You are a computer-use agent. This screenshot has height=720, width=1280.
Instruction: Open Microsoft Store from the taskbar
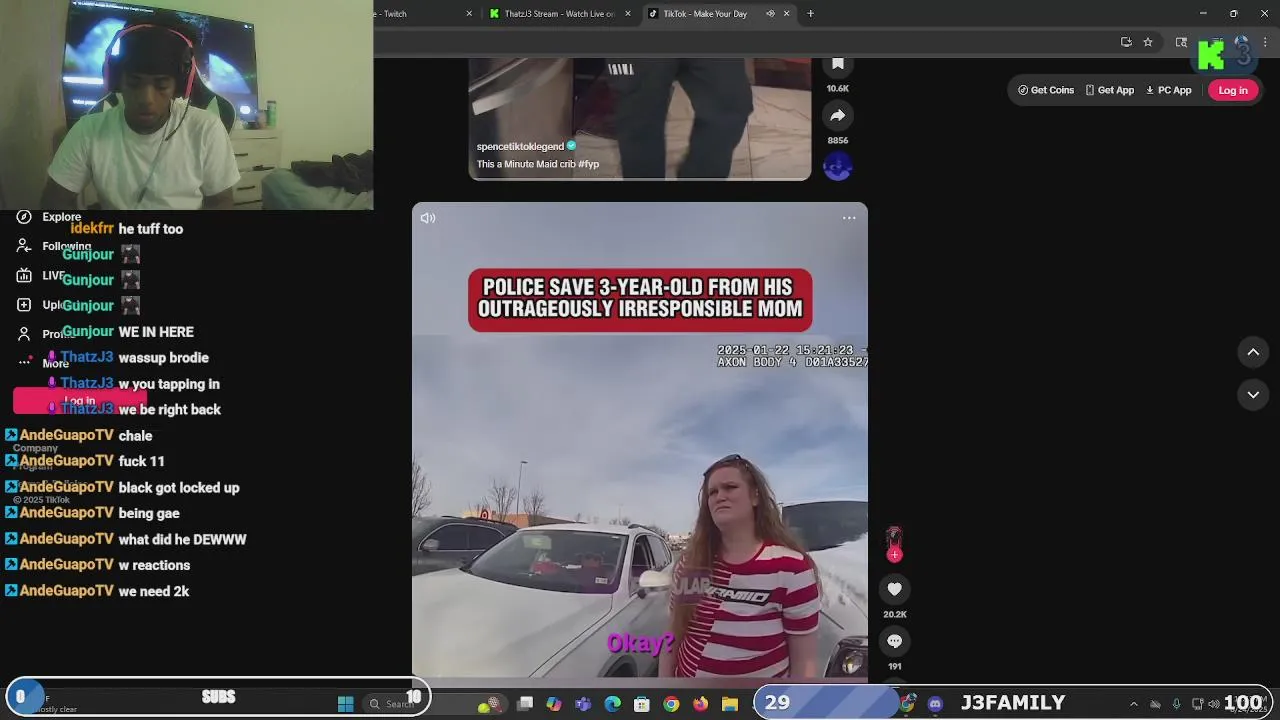[x=642, y=704]
